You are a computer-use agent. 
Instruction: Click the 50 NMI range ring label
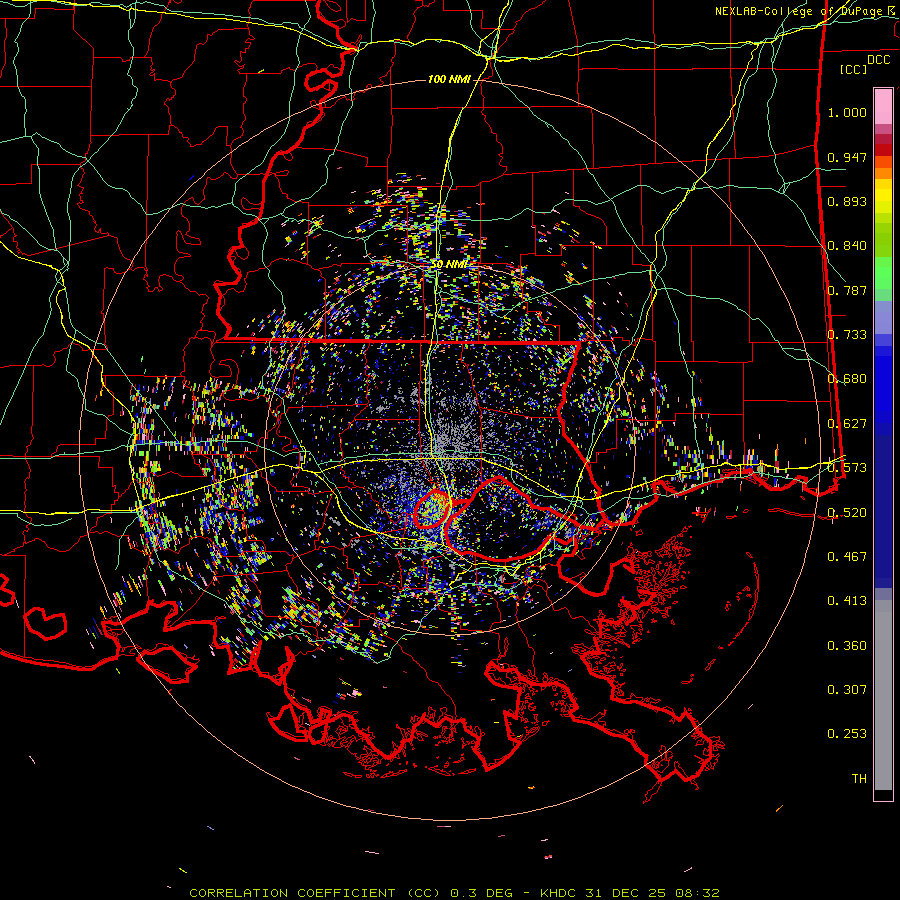coord(450,264)
